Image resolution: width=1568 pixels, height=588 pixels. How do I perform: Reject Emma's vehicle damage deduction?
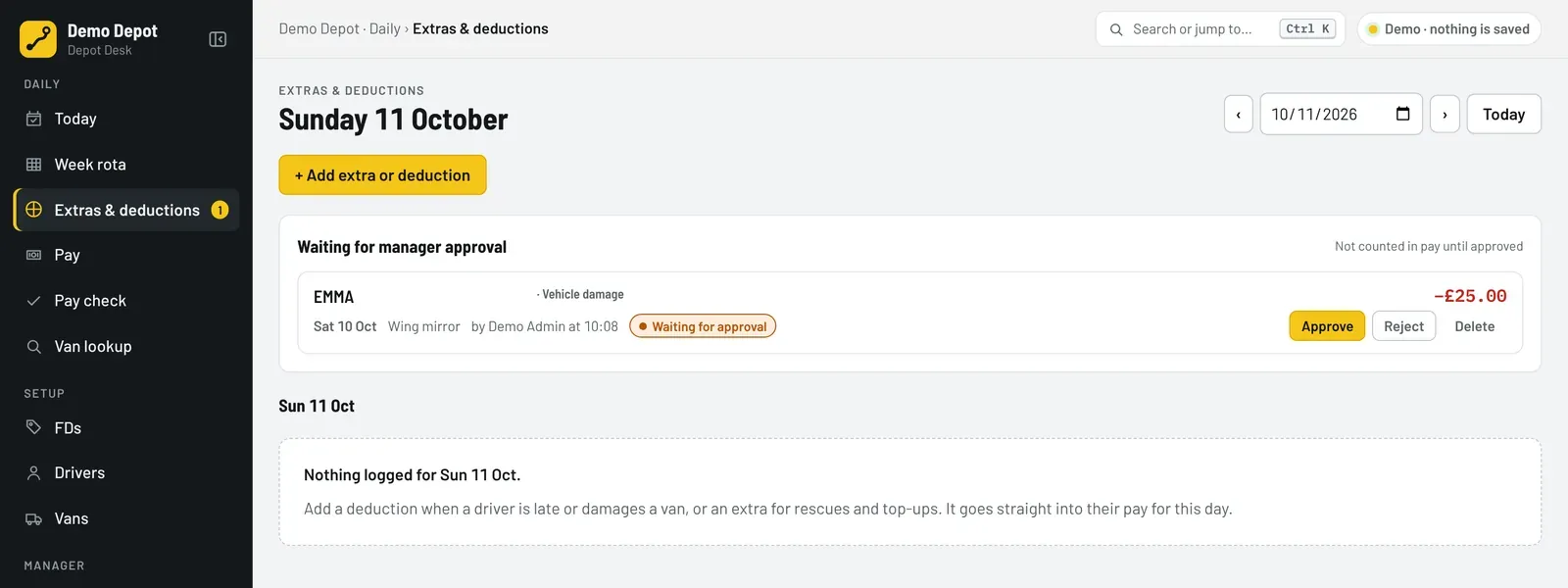click(1403, 326)
